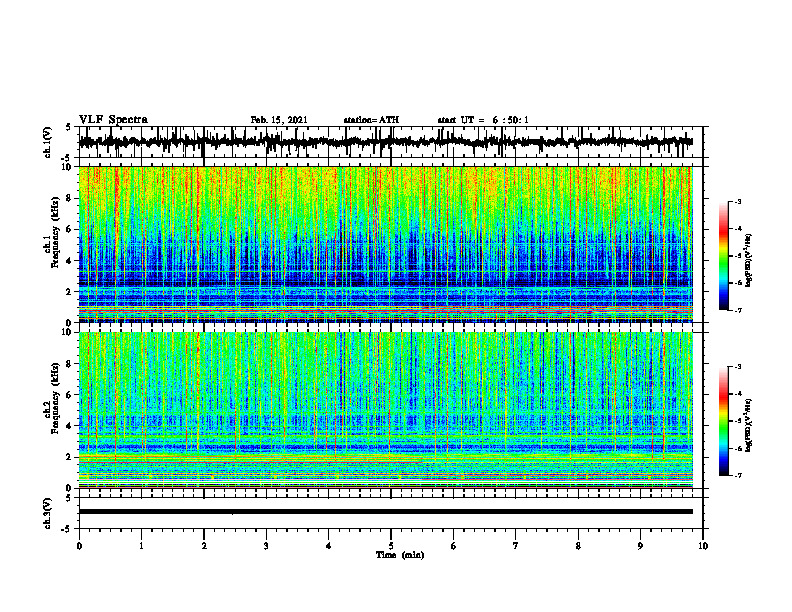Click the "-5" tick on ch.2 colorbar
The height and width of the screenshot is (612, 792).
coord(737,421)
